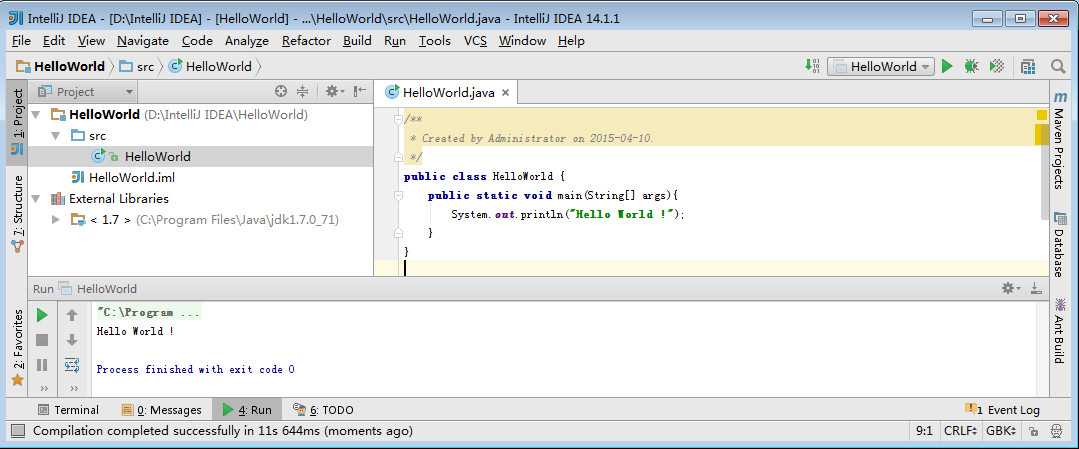1079x449 pixels.
Task: Click src in the navigation breadcrumb
Action: click(137, 67)
